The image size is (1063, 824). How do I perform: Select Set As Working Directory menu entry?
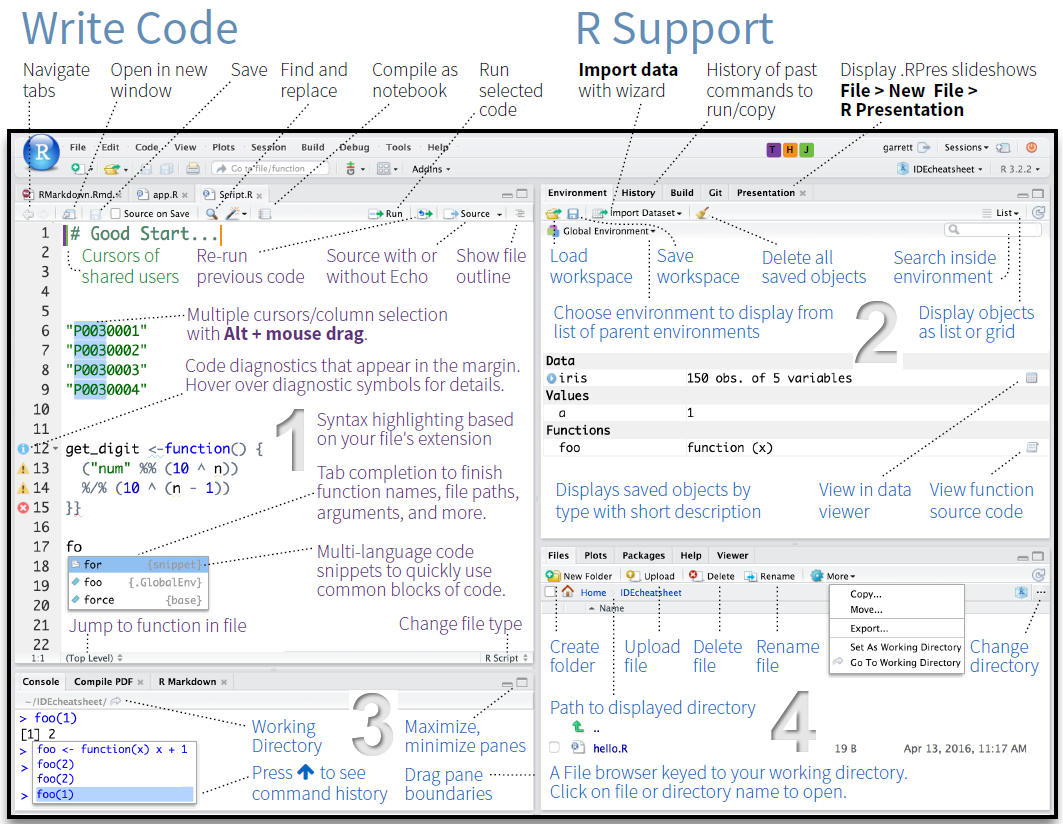click(905, 647)
